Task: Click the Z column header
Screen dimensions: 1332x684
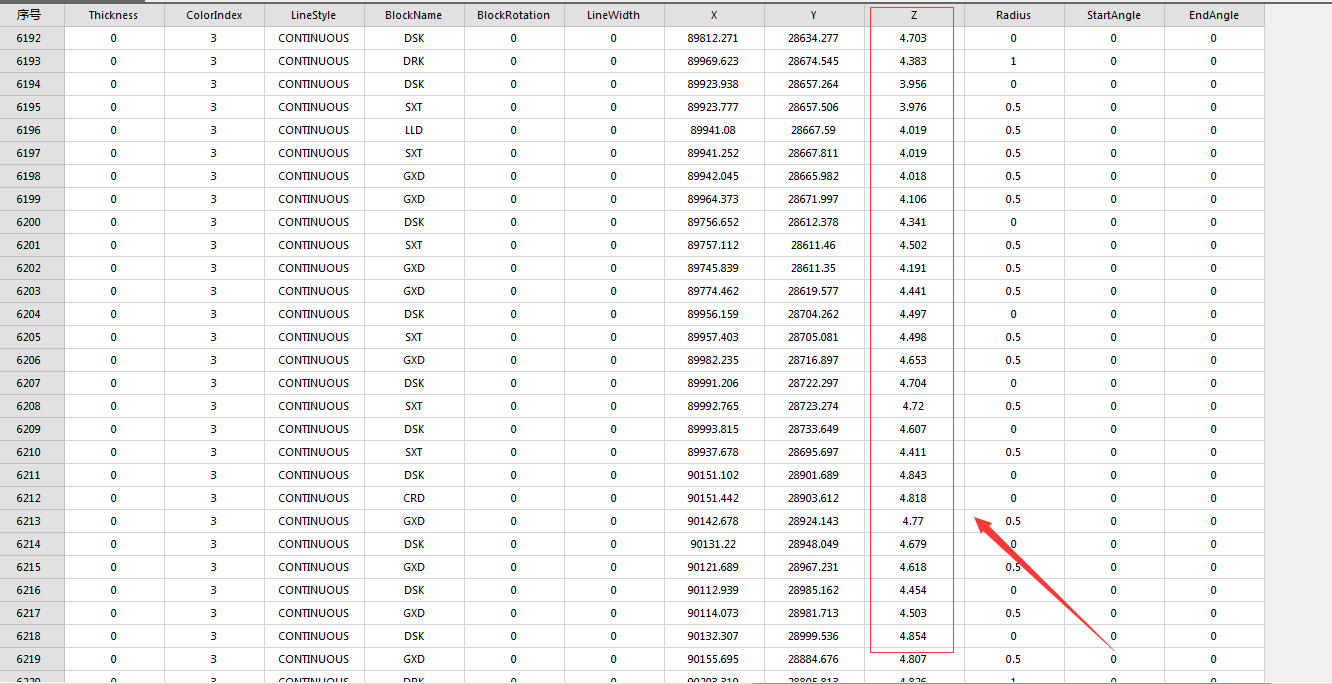Action: [x=913, y=15]
